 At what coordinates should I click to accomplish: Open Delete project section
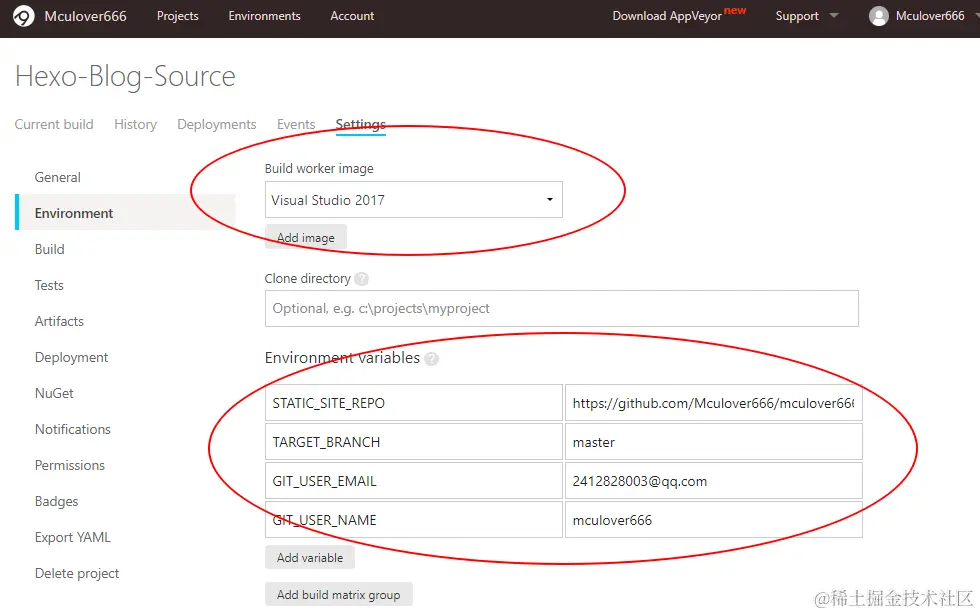click(x=77, y=573)
